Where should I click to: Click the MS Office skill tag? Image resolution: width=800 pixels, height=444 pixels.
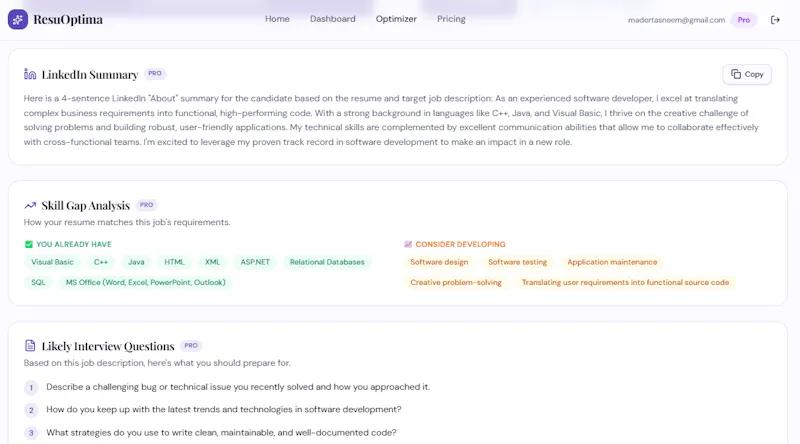pos(145,282)
